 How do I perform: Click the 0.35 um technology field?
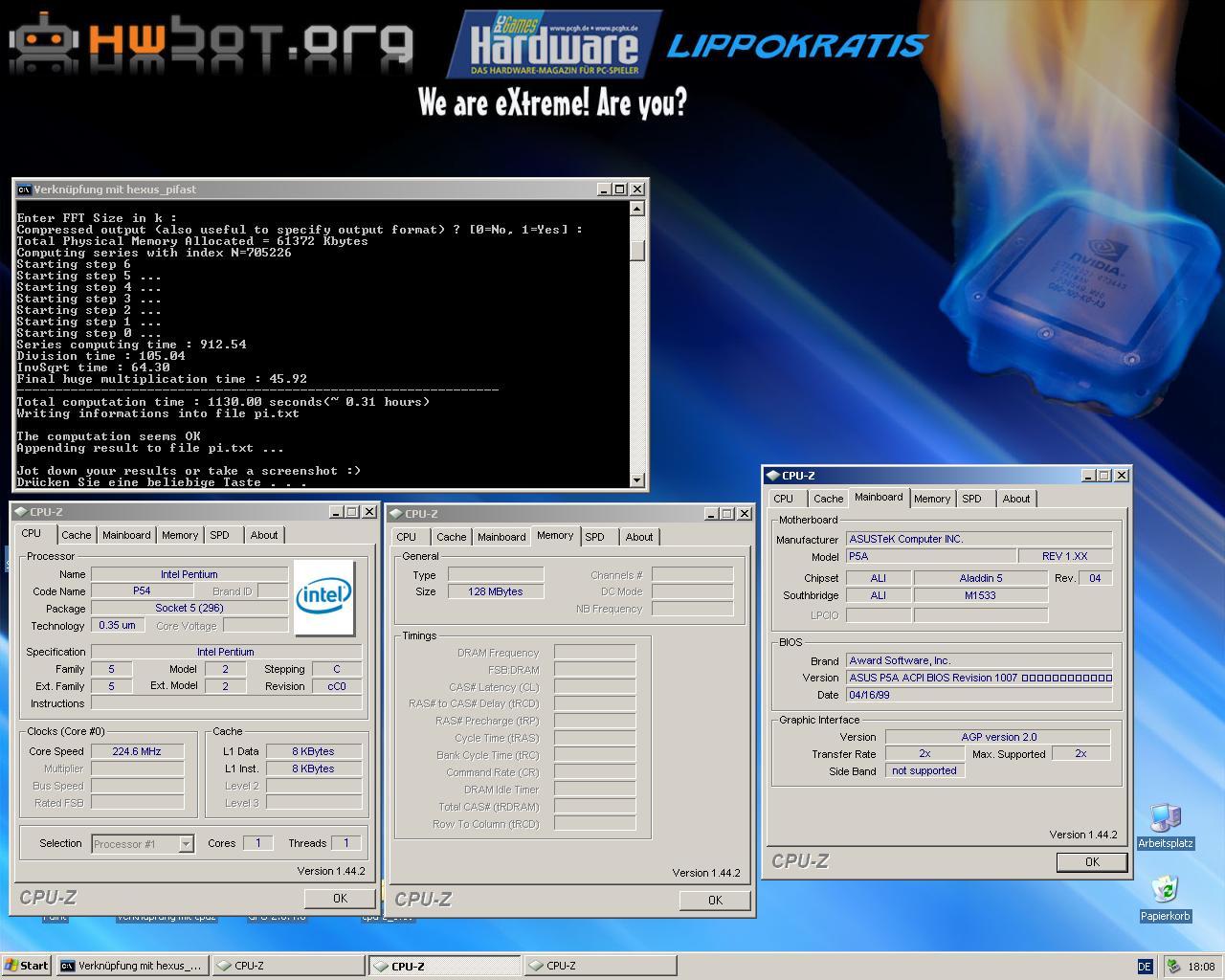tap(118, 626)
